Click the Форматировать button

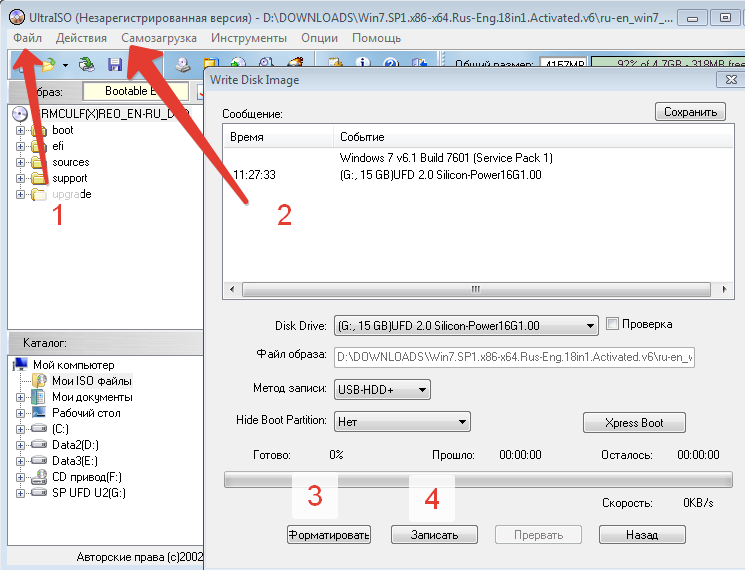pyautogui.click(x=329, y=535)
